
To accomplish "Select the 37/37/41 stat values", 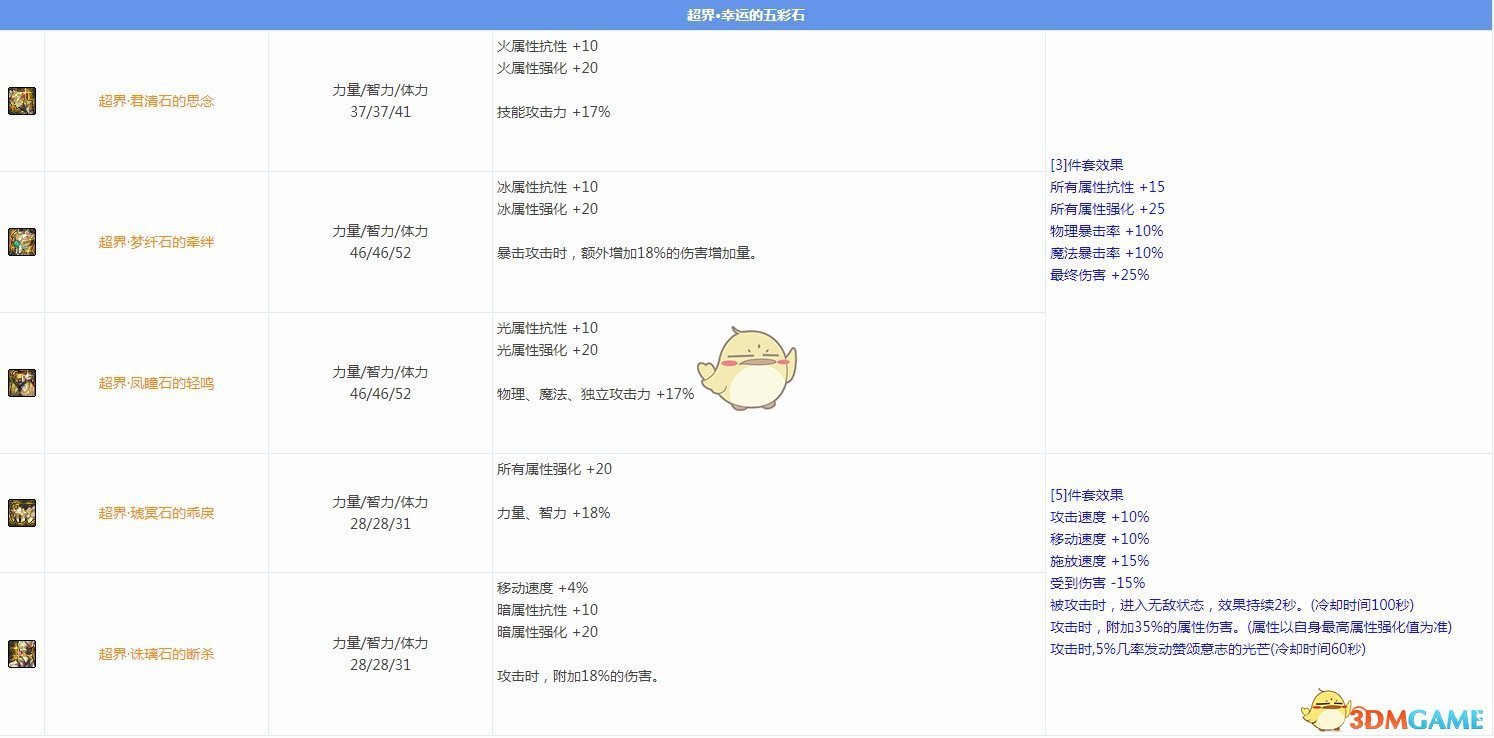I will pos(380,112).
